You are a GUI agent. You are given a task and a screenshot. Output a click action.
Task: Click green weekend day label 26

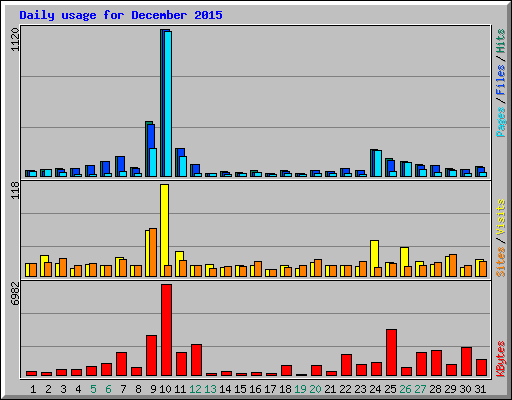point(405,389)
